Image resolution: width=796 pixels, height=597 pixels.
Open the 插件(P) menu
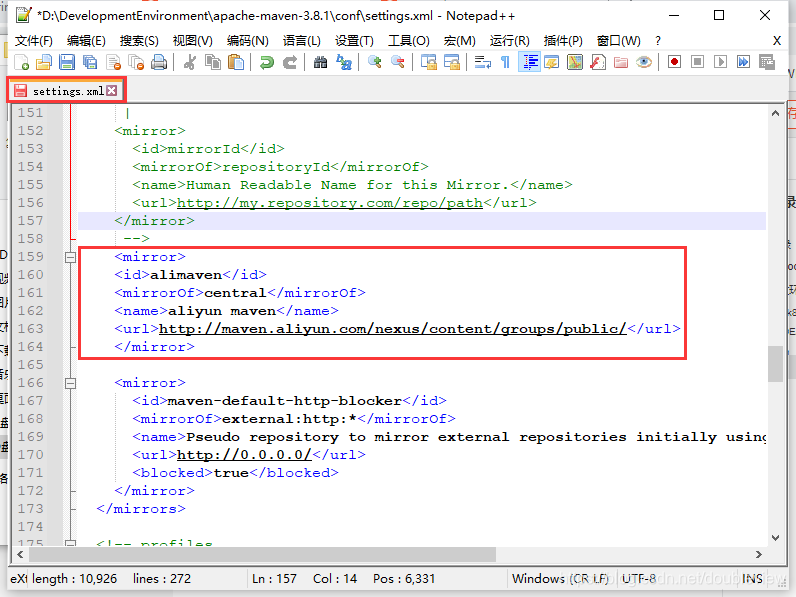[562, 41]
